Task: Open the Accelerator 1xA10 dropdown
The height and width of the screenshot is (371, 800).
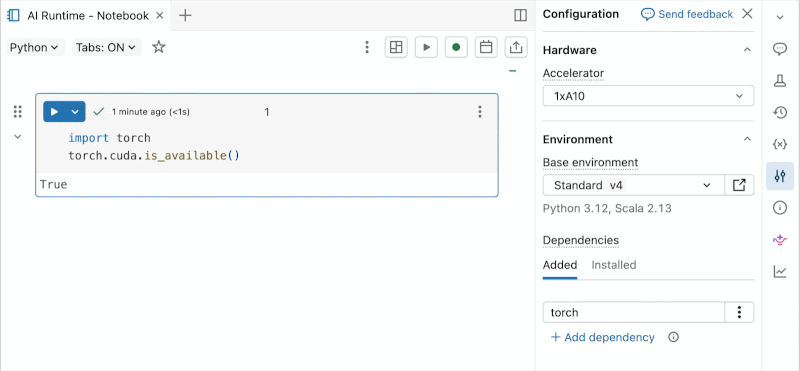Action: [648, 96]
